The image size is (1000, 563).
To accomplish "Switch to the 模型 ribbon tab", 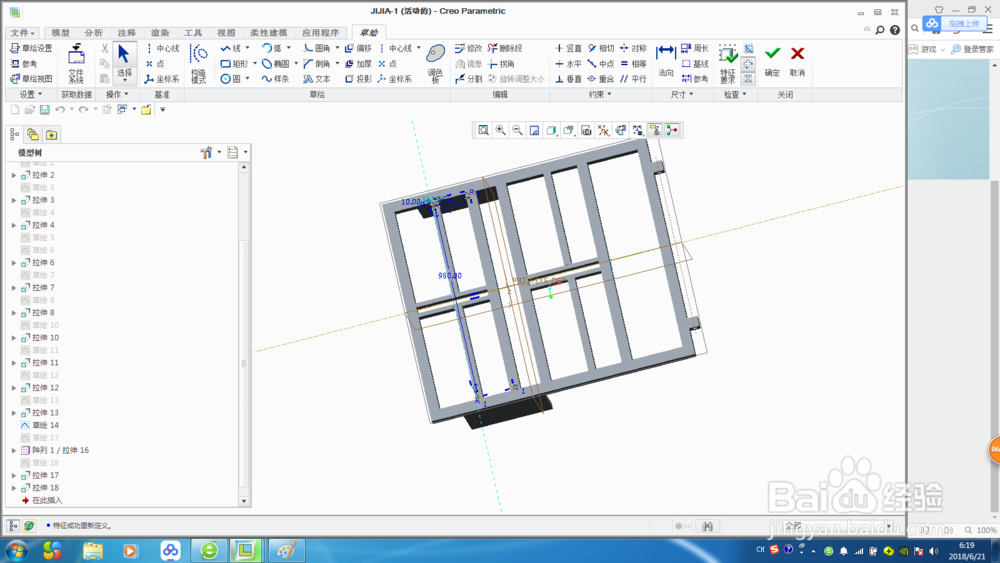I will pyautogui.click(x=60, y=33).
